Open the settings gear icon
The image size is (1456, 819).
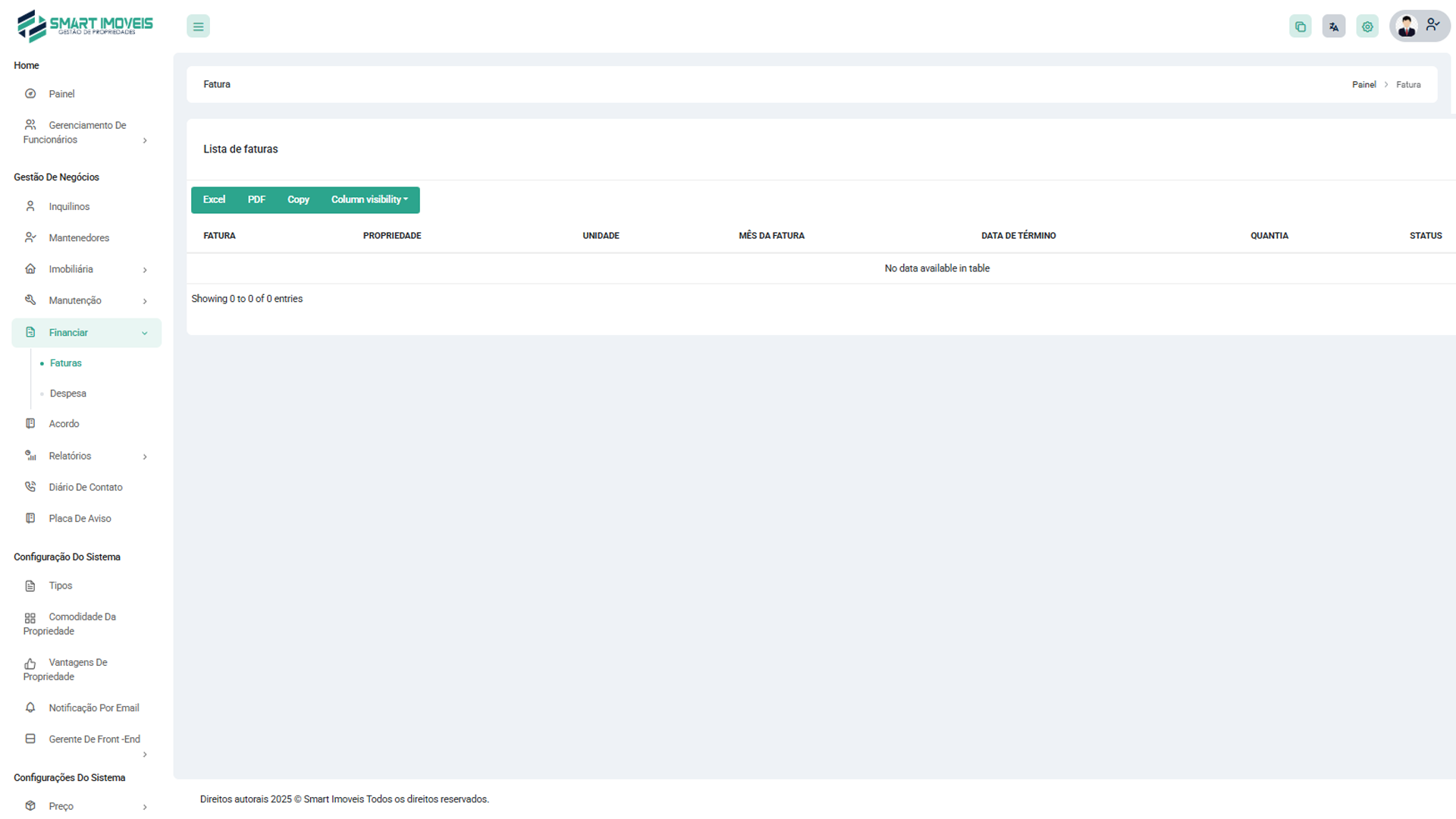[1367, 27]
